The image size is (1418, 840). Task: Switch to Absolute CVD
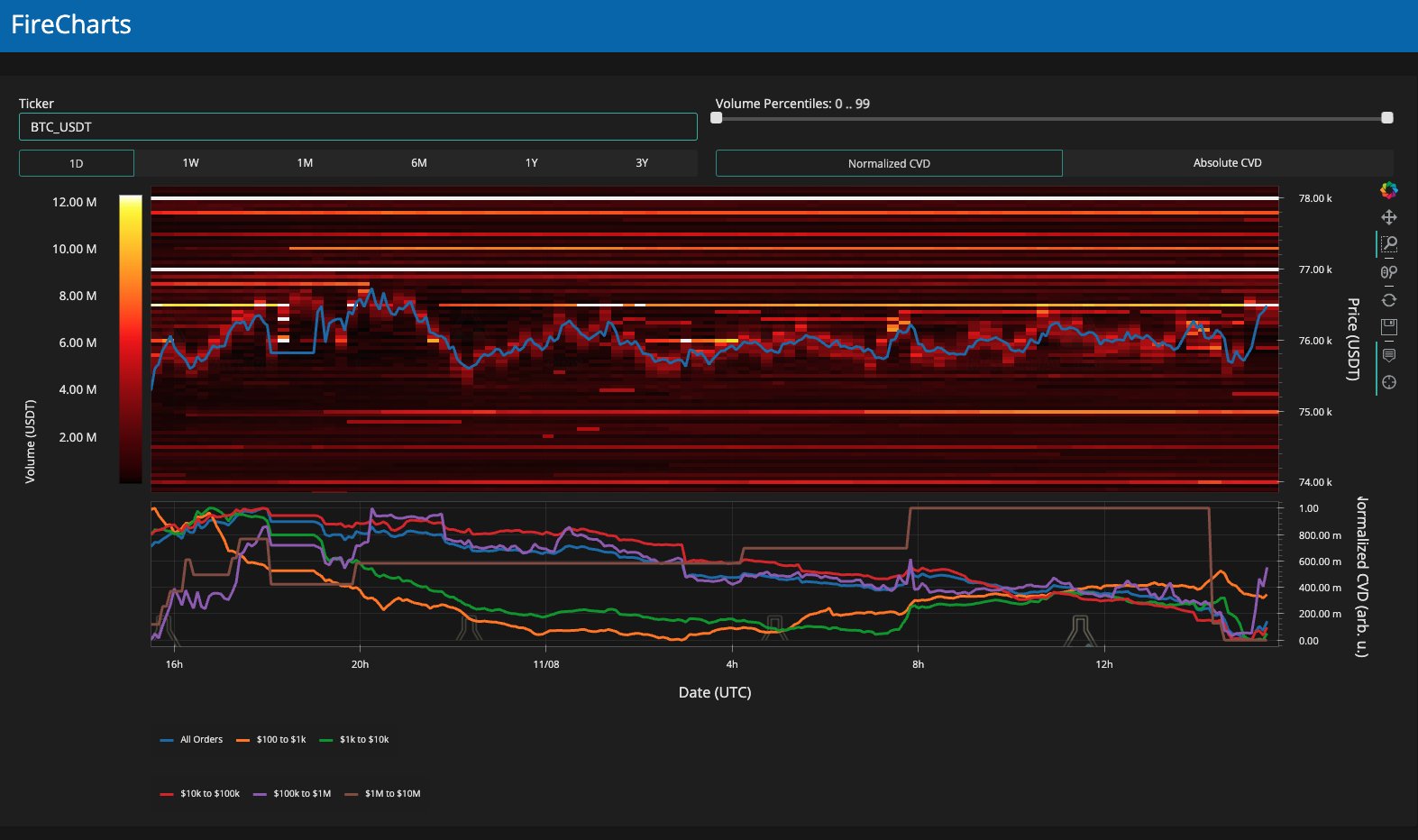coord(1227,163)
